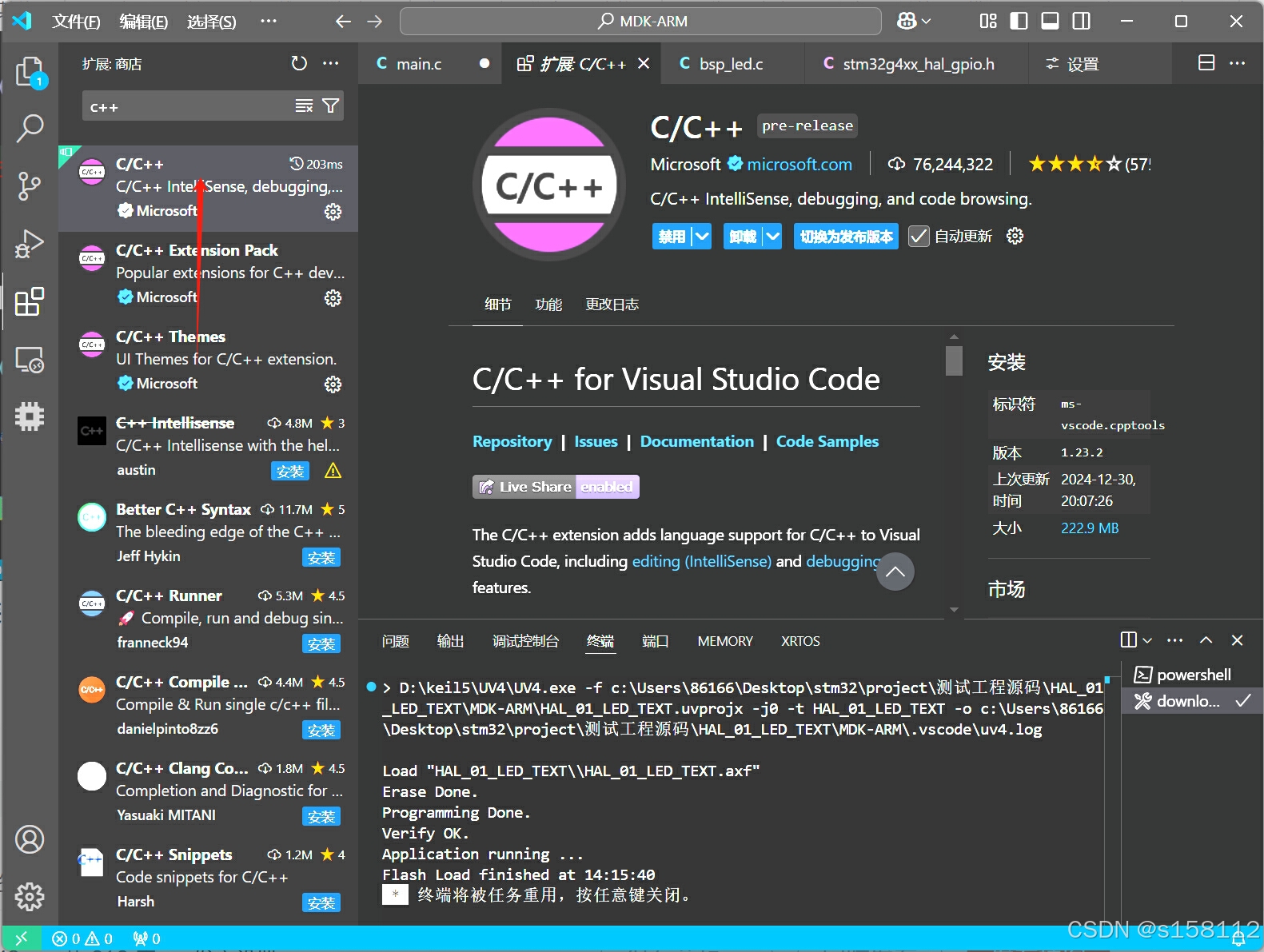Screen dimensions: 1264x952
Task: Click warning icon on C++ Intellisense row
Action: [x=333, y=471]
